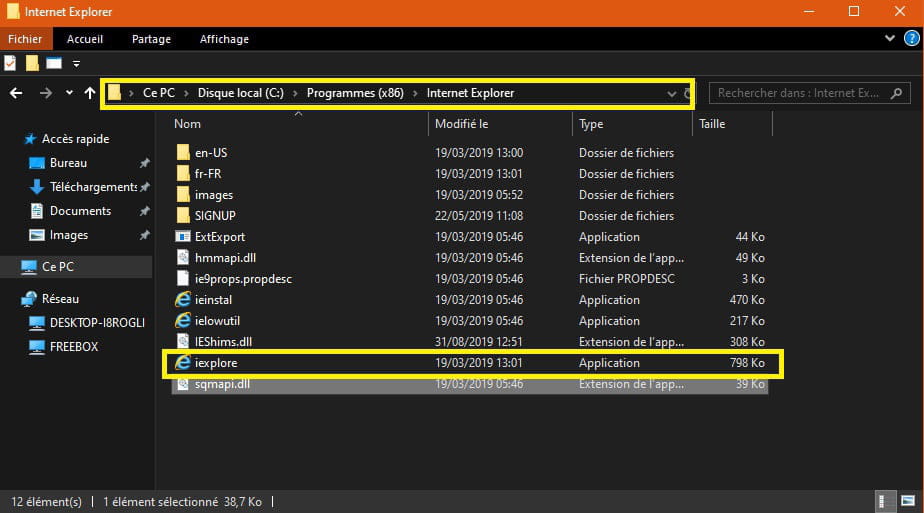
Task: Open Images in the navigation pane
Action: [x=68, y=235]
